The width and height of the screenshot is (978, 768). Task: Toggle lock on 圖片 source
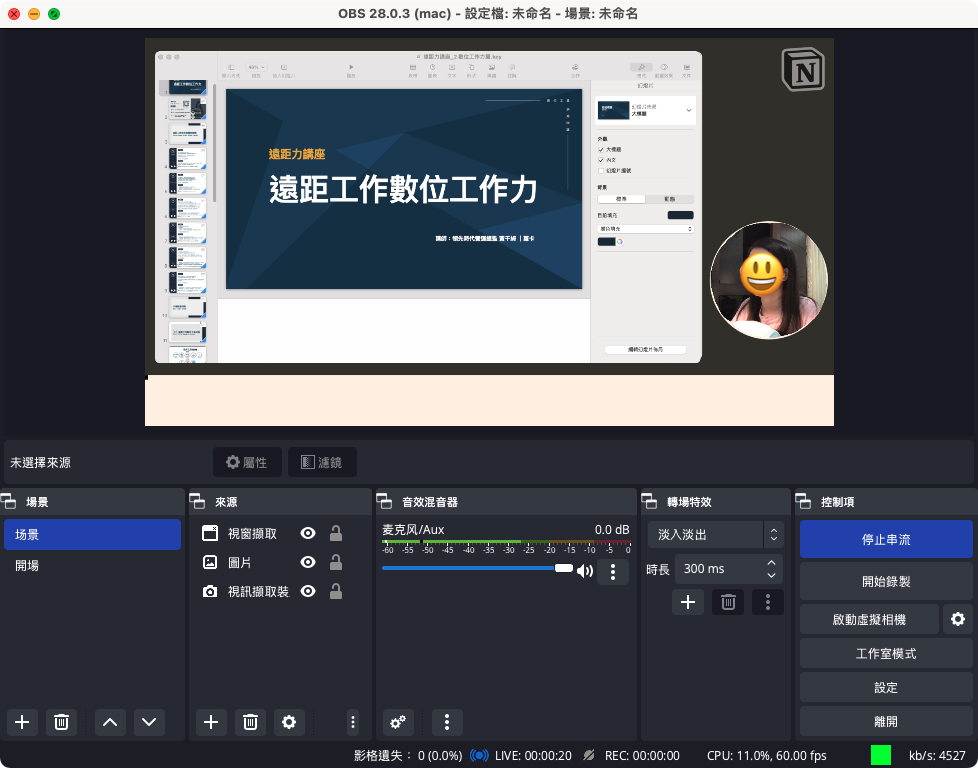coord(336,562)
